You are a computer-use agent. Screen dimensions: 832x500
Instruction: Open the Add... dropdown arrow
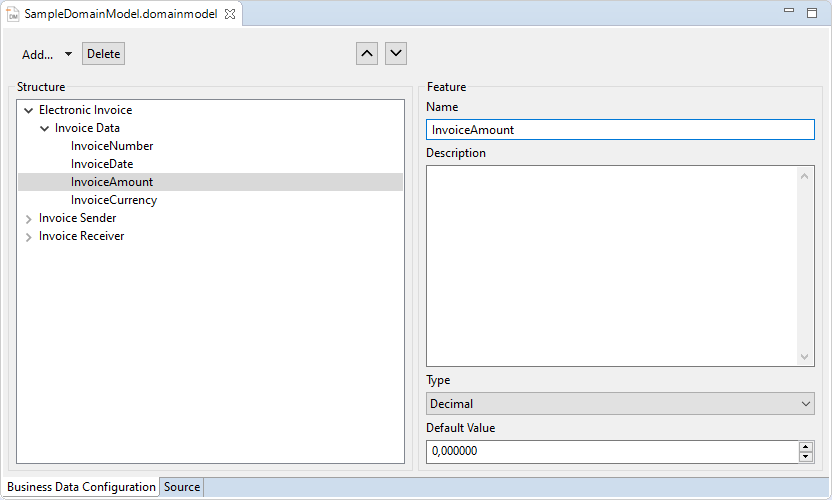[x=68, y=55]
